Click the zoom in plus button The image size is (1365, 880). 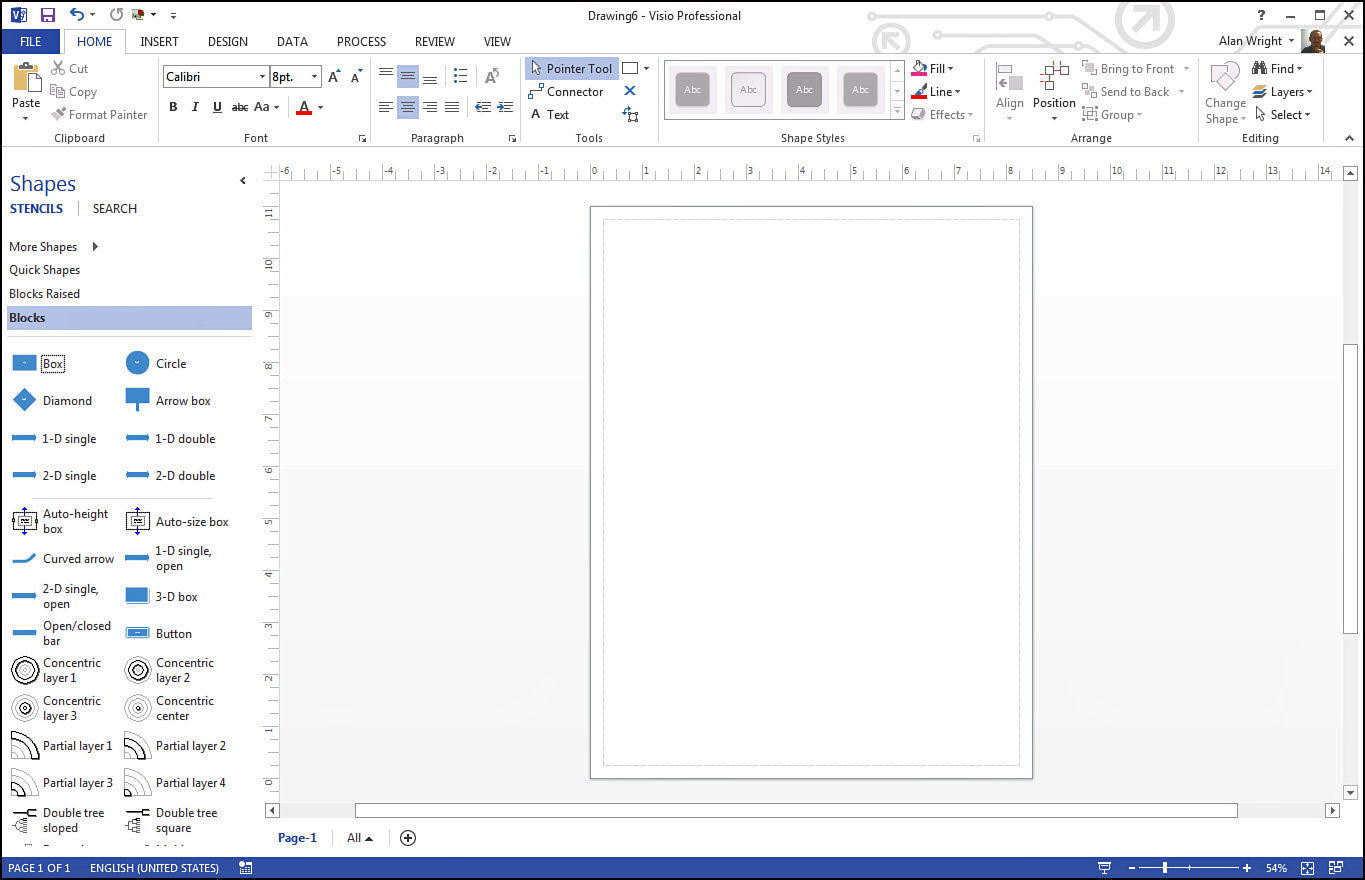(1247, 868)
